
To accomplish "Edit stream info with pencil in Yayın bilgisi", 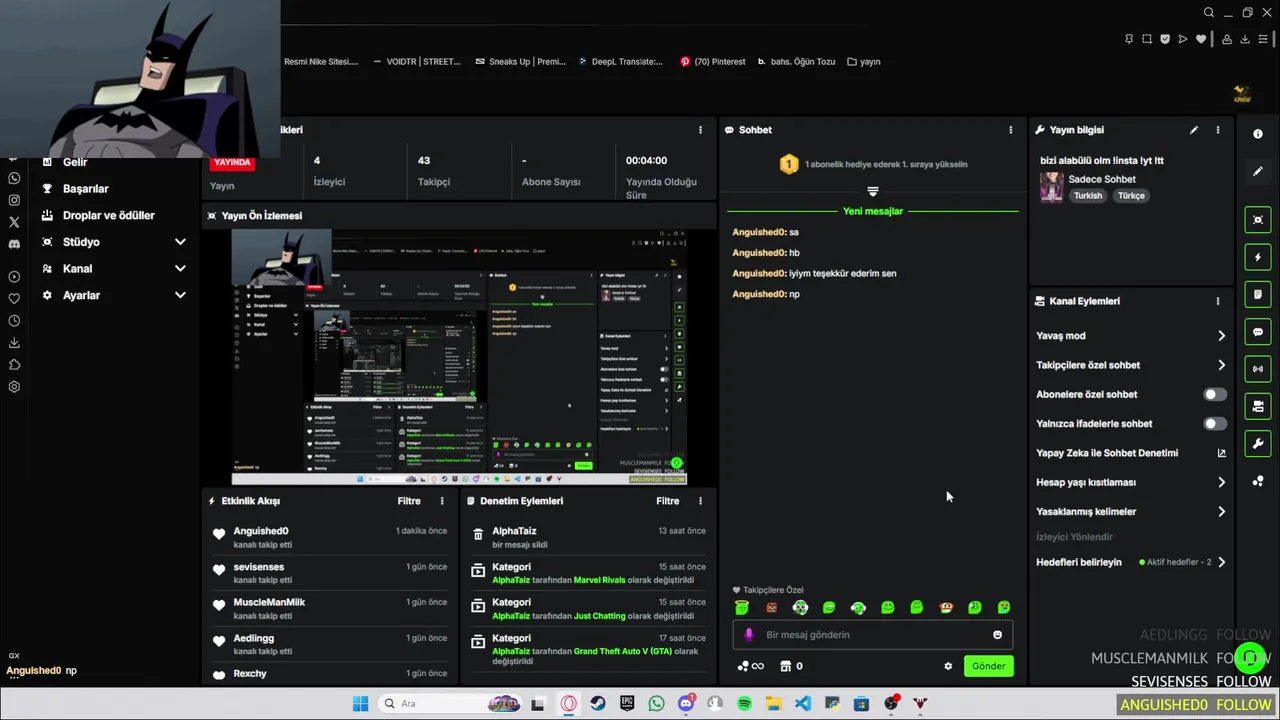I will point(1193,130).
